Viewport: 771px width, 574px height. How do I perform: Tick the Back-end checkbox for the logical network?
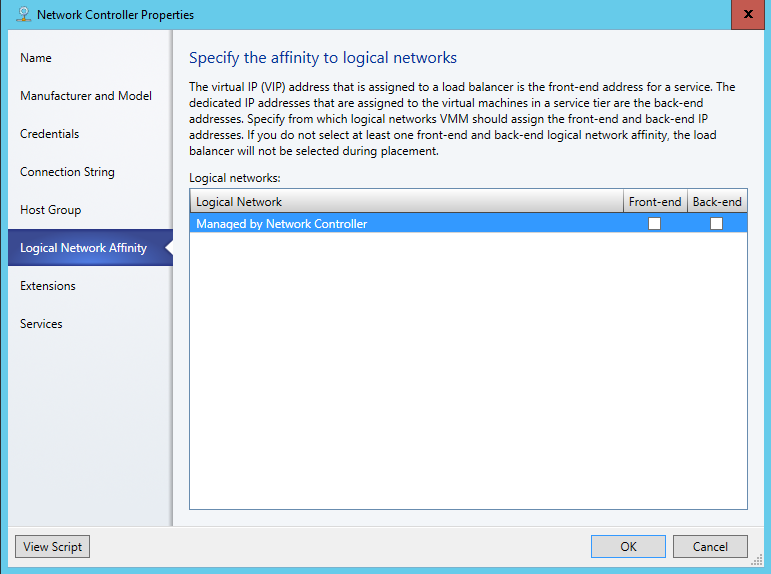[x=716, y=224]
